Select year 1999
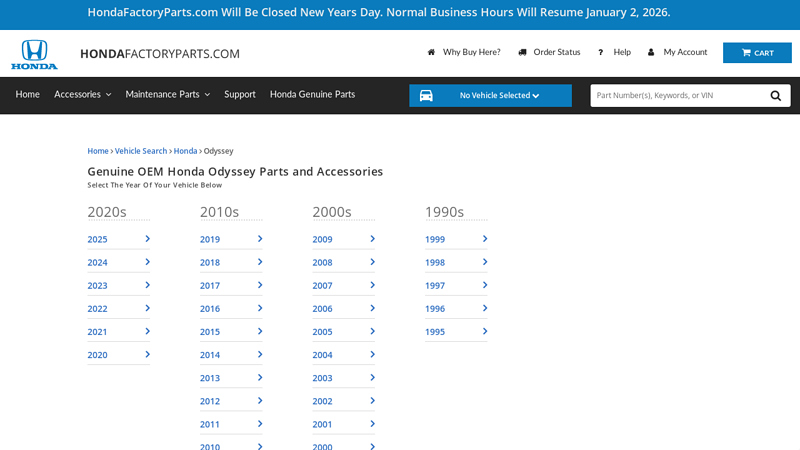800x450 pixels. pos(435,239)
